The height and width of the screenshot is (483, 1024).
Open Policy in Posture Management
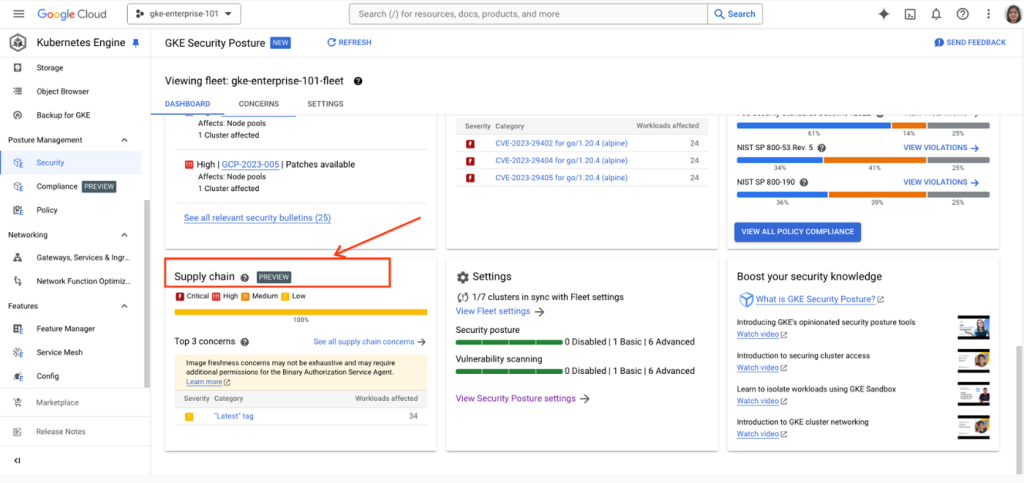(x=47, y=210)
